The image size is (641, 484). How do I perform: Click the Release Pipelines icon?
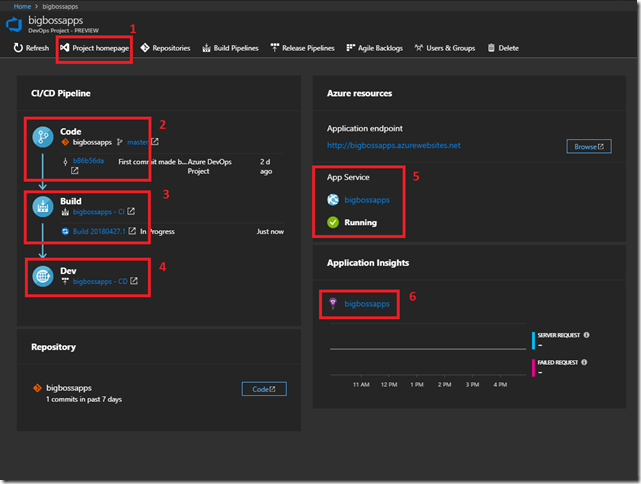coord(275,47)
